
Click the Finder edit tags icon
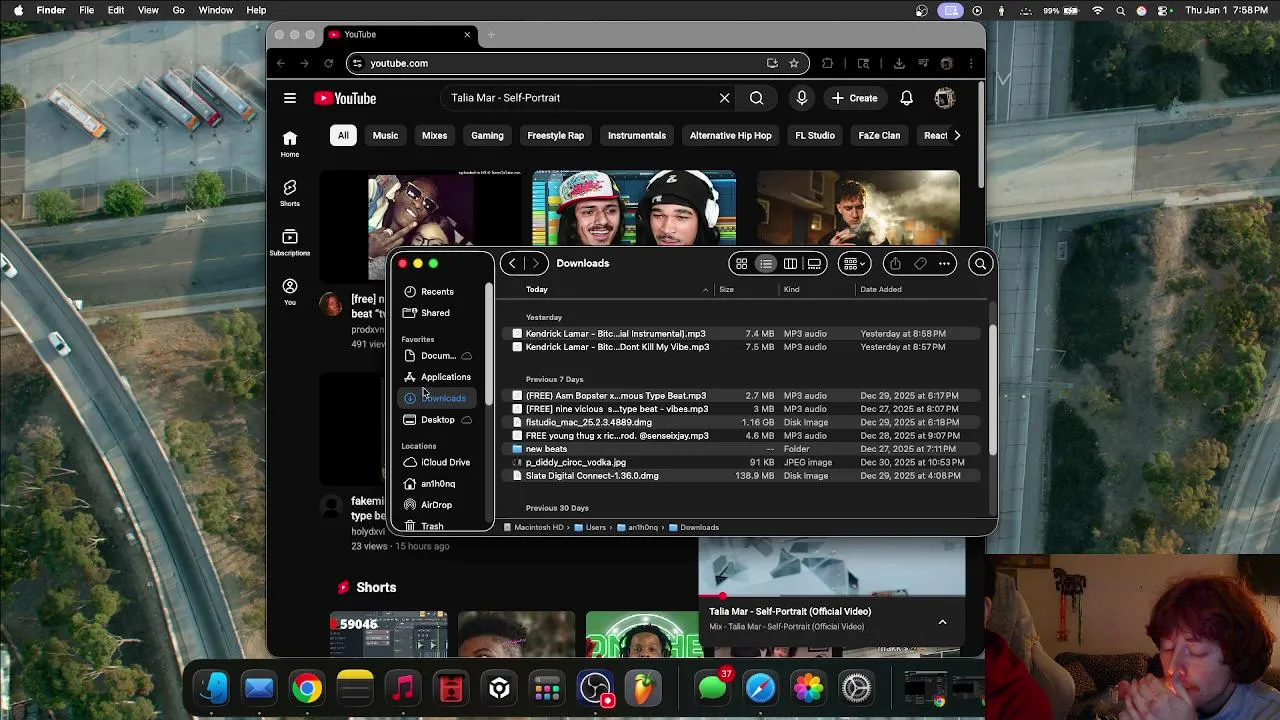click(x=920, y=264)
